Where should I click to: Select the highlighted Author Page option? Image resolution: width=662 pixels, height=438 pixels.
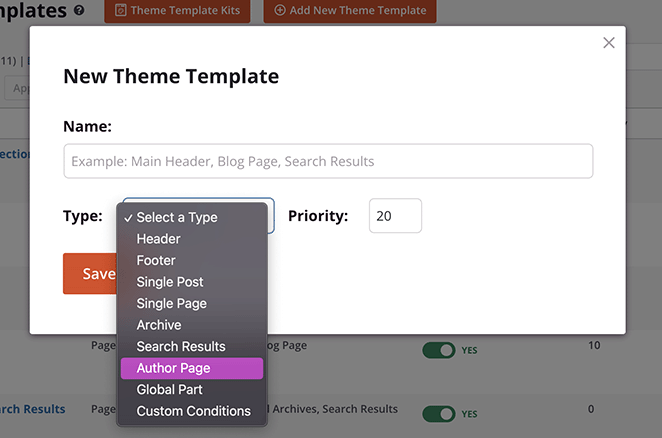coord(173,368)
